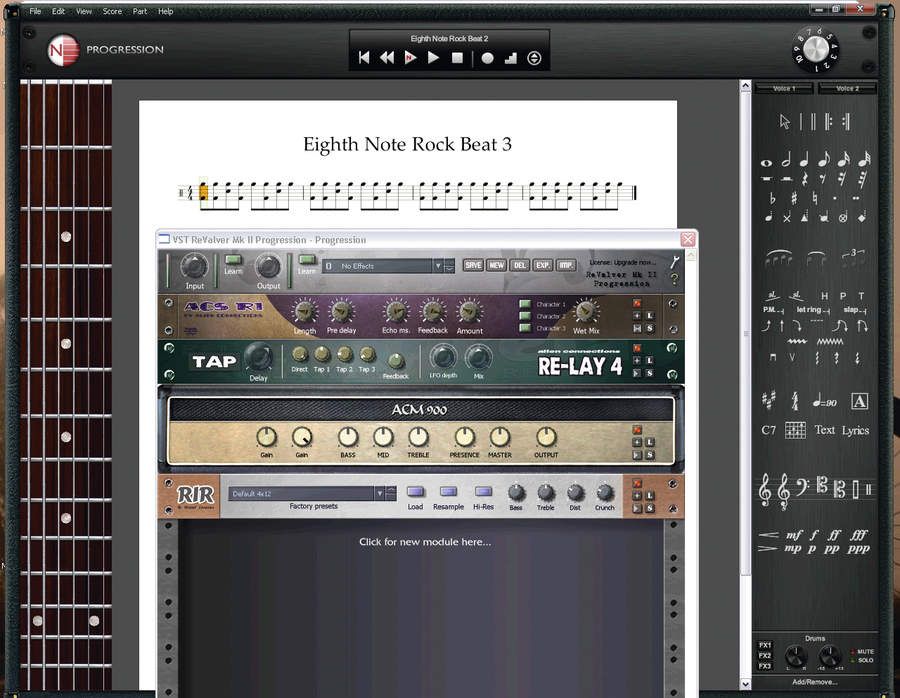Choose the flat accidental
Viewport: 900px width, 698px height.
coord(772,198)
